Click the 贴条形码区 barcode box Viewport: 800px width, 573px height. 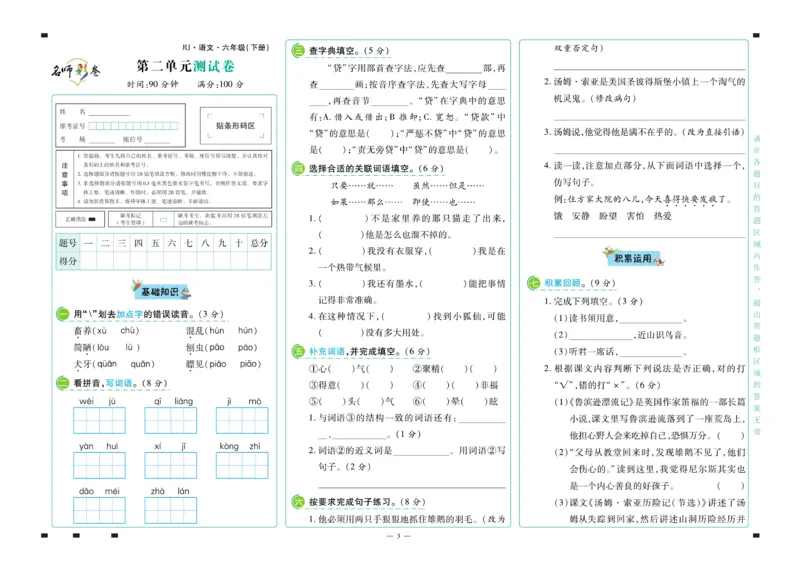pos(235,126)
